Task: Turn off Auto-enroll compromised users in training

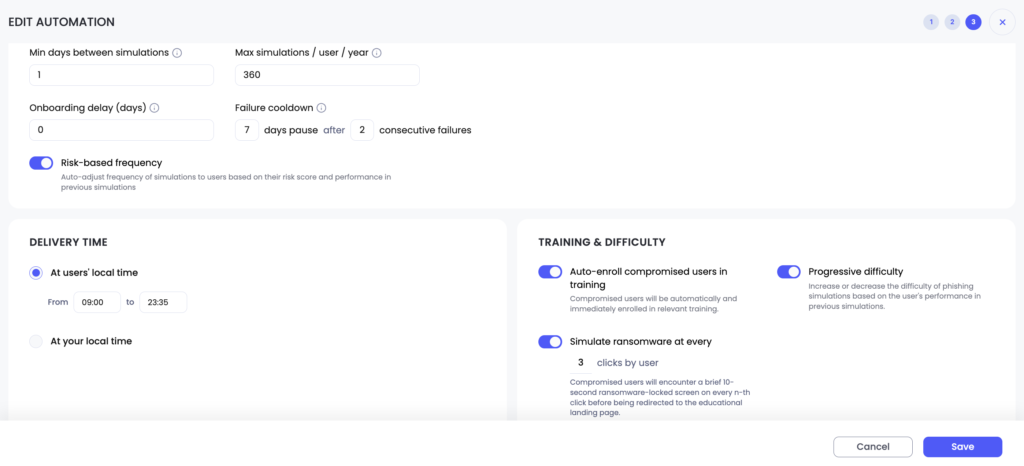Action: pos(550,272)
